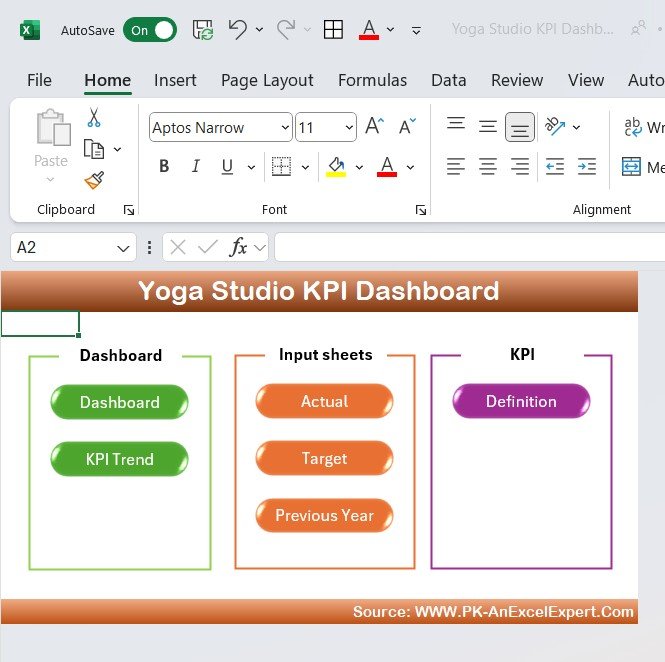The width and height of the screenshot is (665, 662).
Task: Click the Insert Function fx icon
Action: 238,247
